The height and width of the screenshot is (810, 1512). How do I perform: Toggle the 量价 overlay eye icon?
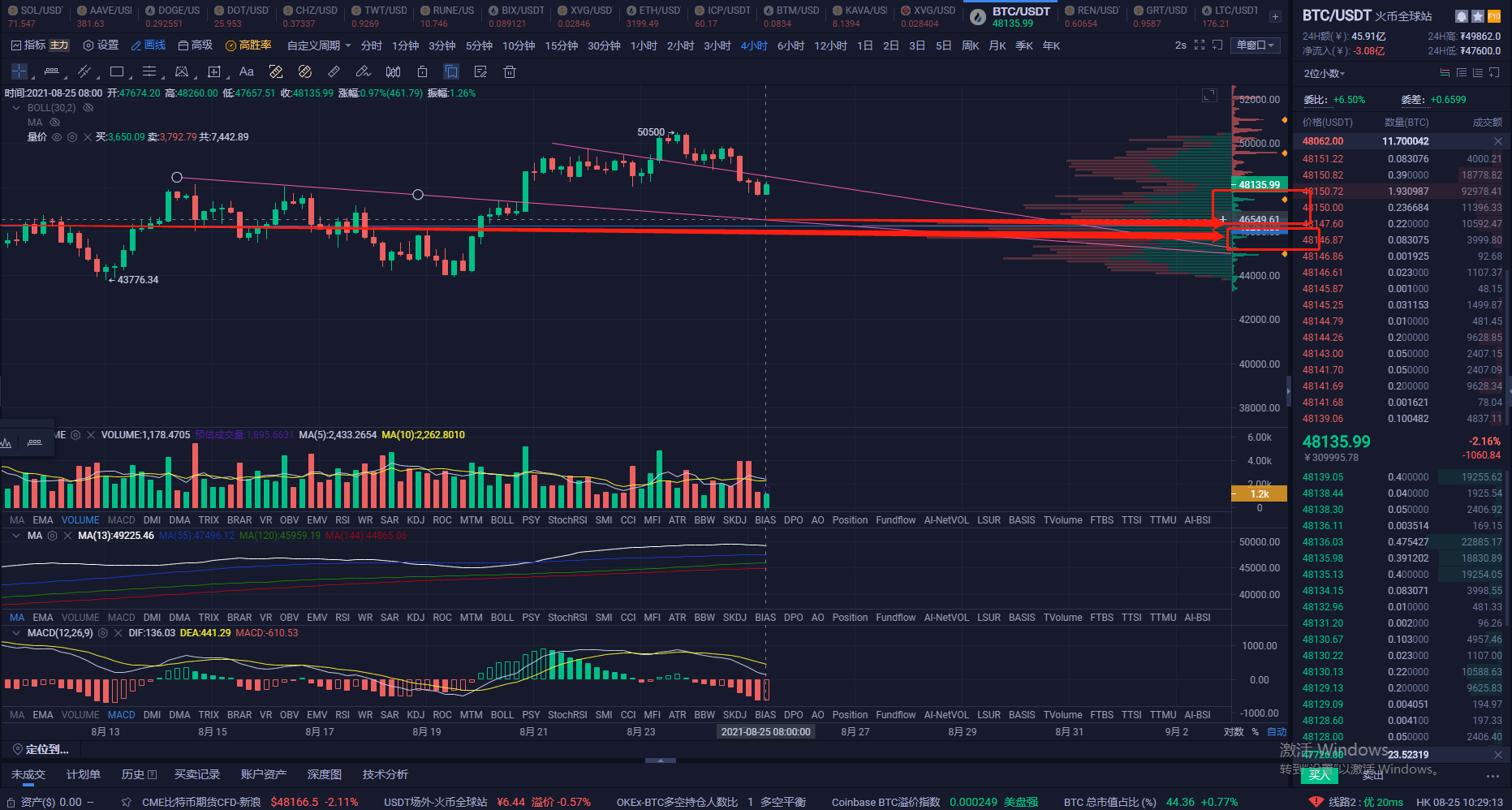(57, 137)
